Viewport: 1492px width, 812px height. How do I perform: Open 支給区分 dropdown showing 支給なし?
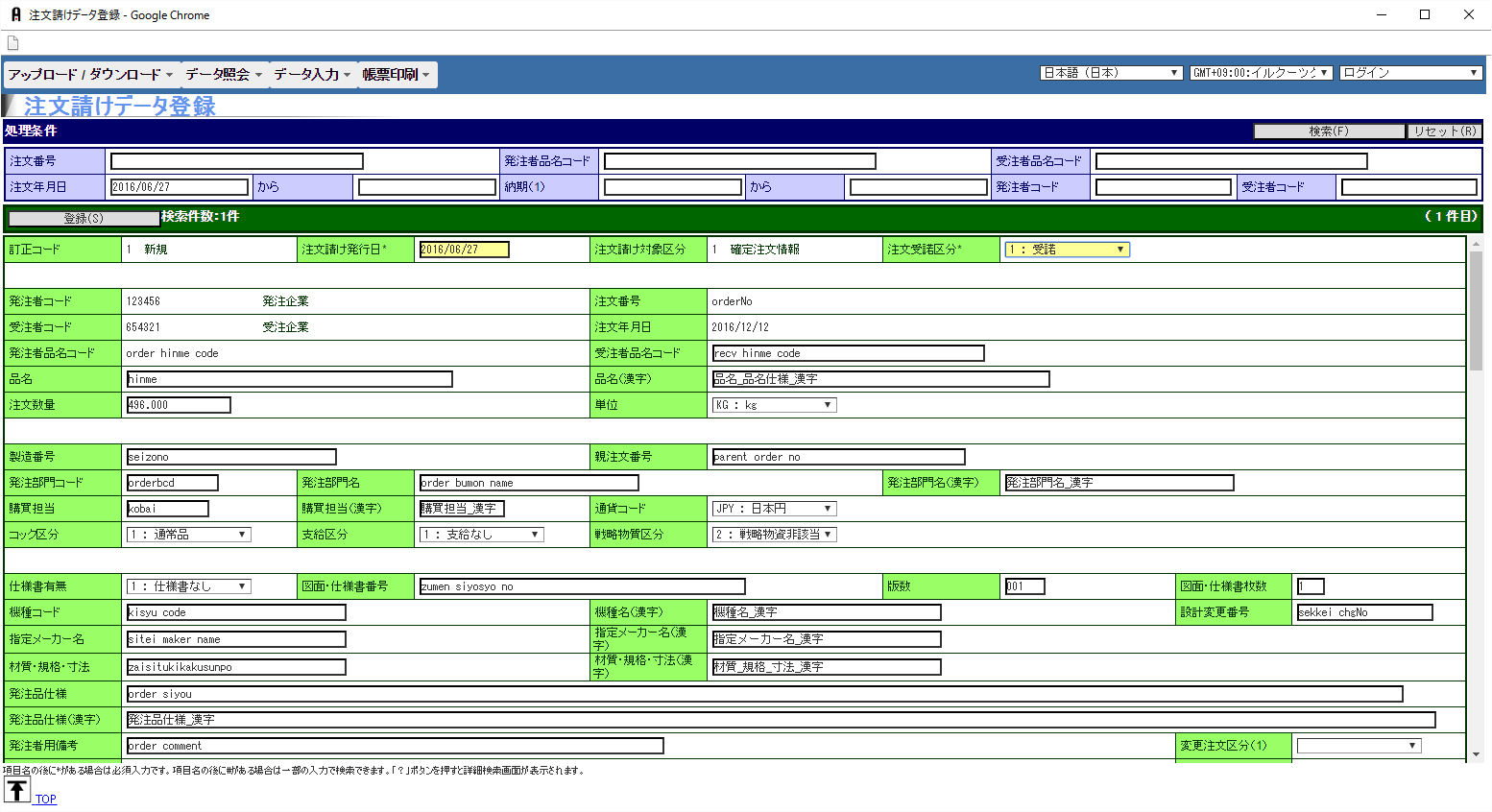[481, 535]
